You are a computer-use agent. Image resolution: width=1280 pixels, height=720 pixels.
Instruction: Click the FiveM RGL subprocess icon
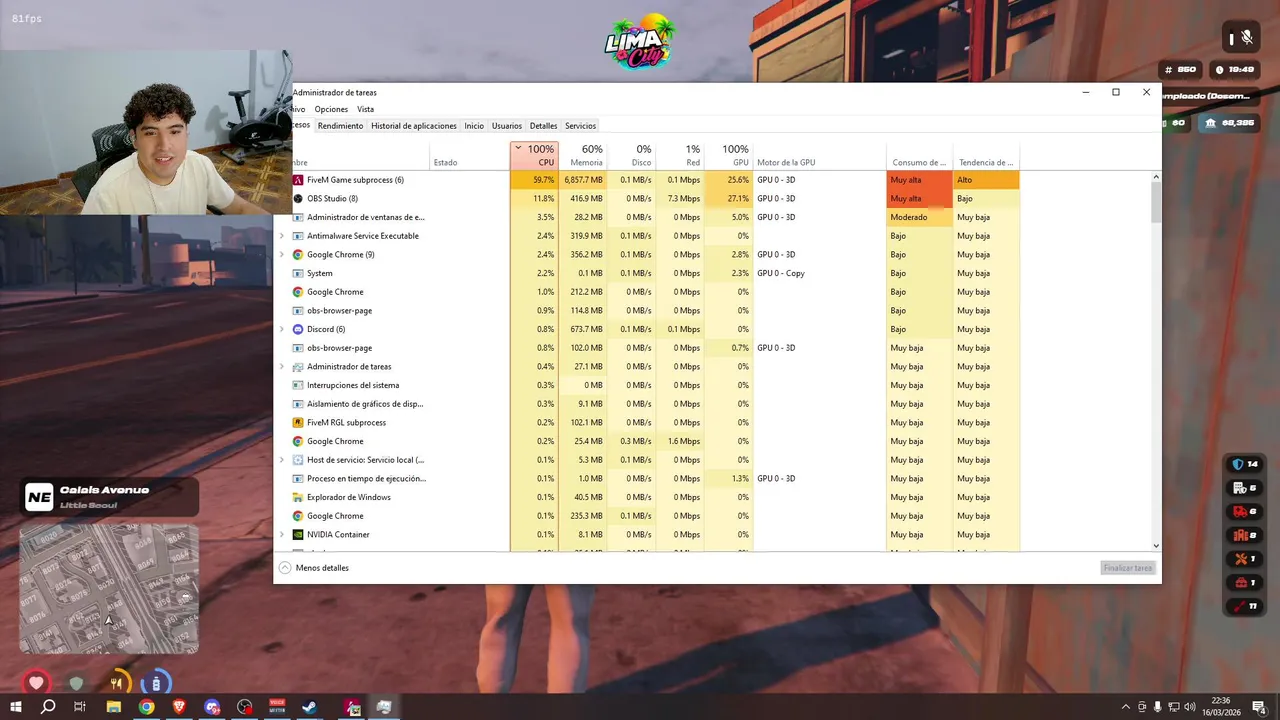tap(298, 422)
